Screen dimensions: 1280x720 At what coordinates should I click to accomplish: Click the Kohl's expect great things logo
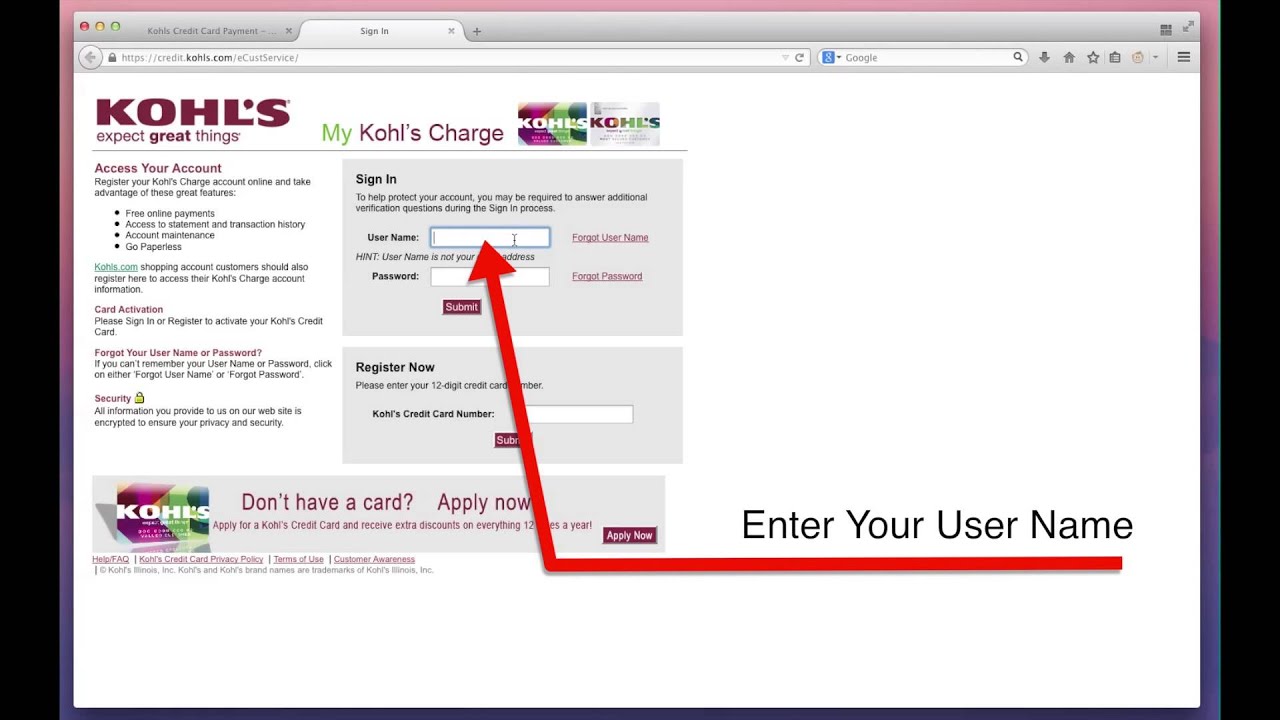click(x=193, y=121)
